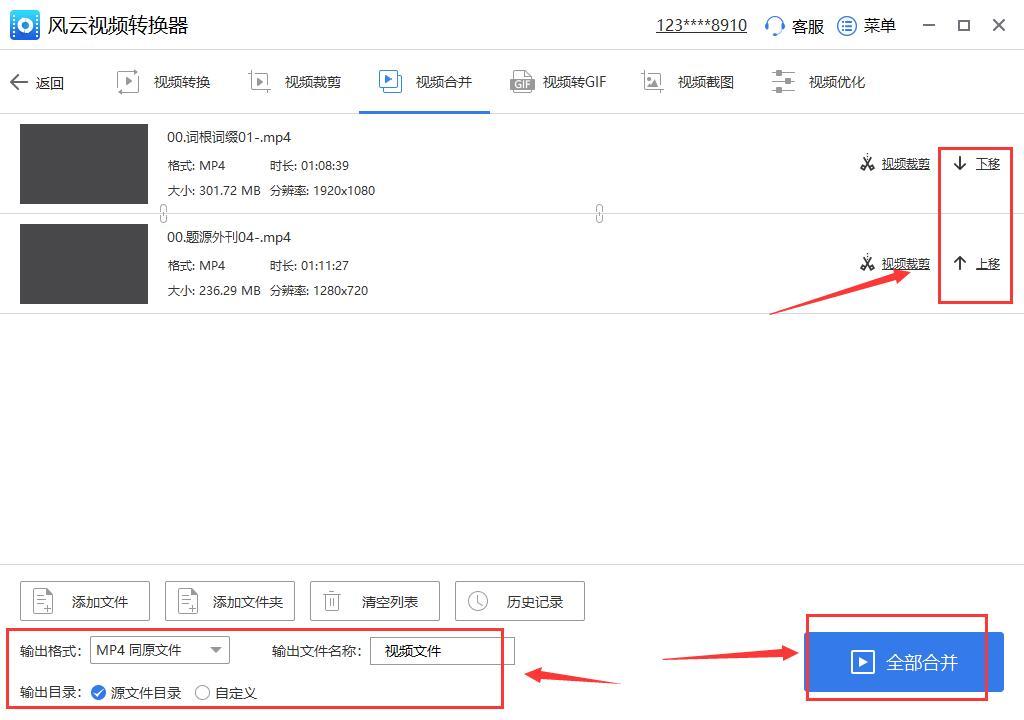This screenshot has height=720, width=1024.
Task: Open the 视频优化 tab
Action: coord(837,82)
